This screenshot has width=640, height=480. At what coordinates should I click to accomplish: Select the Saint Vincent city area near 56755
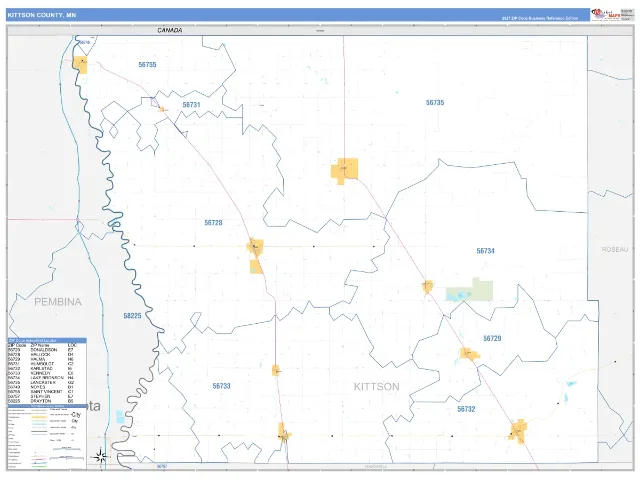coord(80,64)
